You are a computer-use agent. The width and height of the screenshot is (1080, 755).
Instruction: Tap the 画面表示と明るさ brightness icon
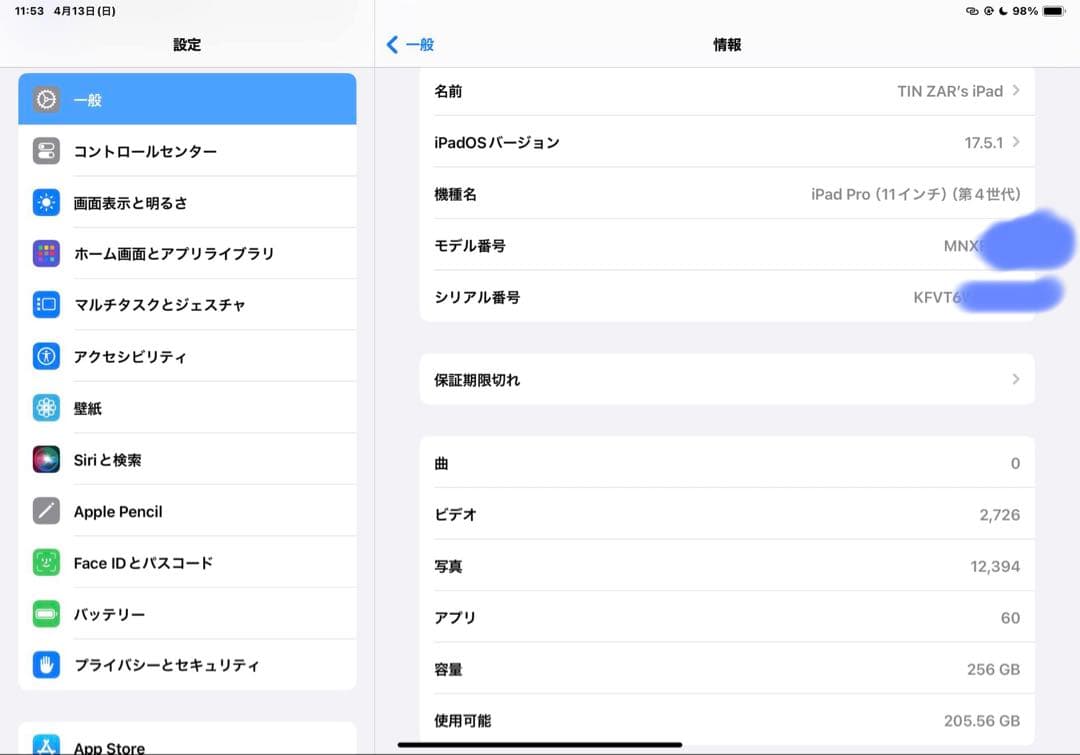coord(45,202)
